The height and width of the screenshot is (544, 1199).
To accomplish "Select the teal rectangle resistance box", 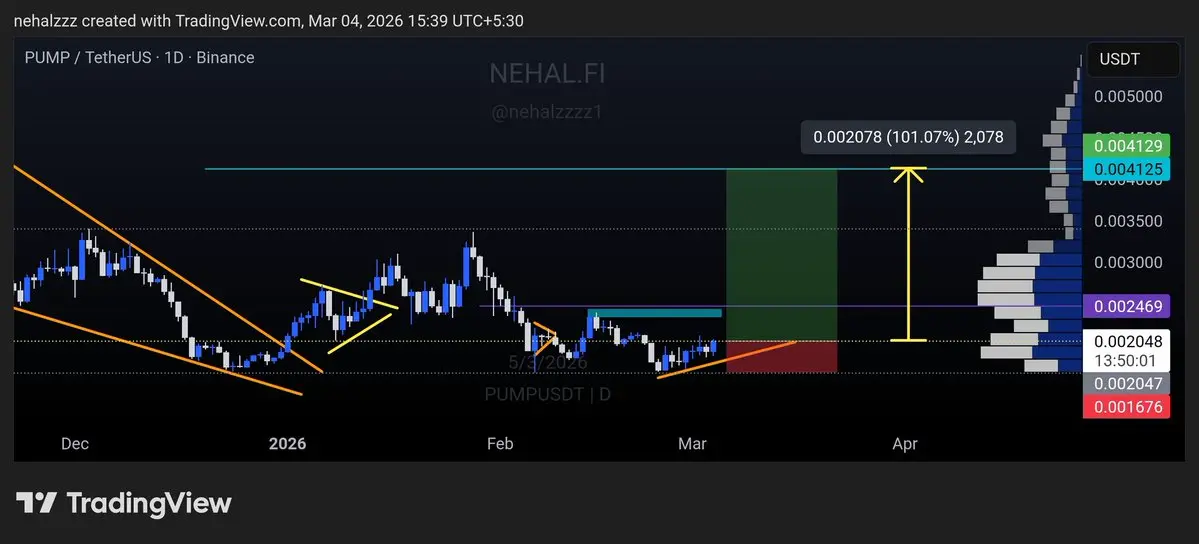I will 655,313.
